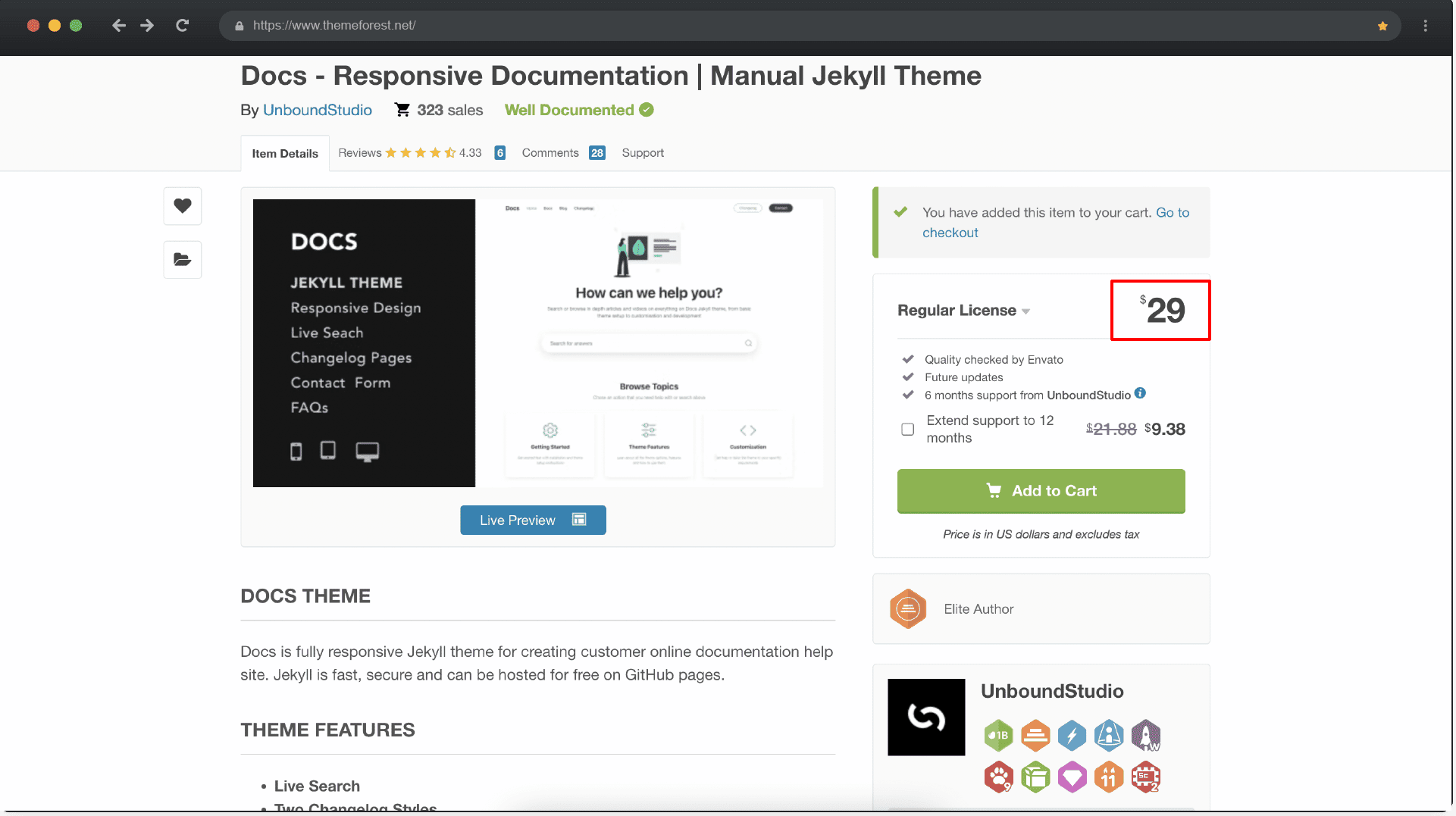Click the THEME FEATURES heading

pos(327,730)
